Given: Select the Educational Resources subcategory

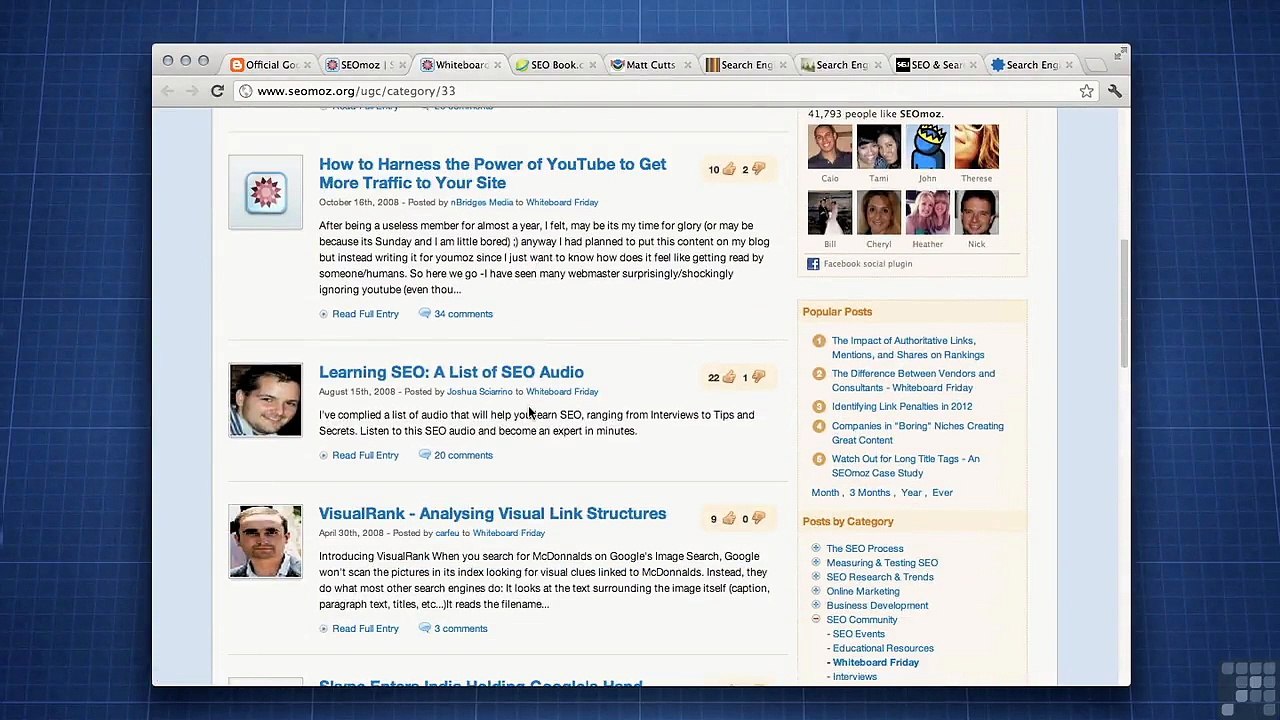Looking at the screenshot, I should pyautogui.click(x=883, y=648).
